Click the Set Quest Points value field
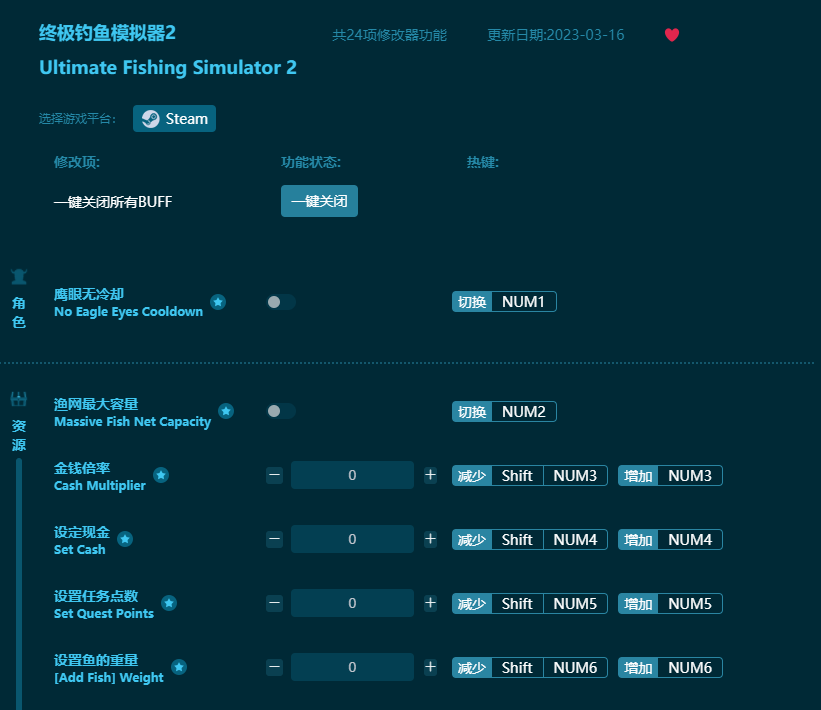The height and width of the screenshot is (710, 821). tap(352, 603)
